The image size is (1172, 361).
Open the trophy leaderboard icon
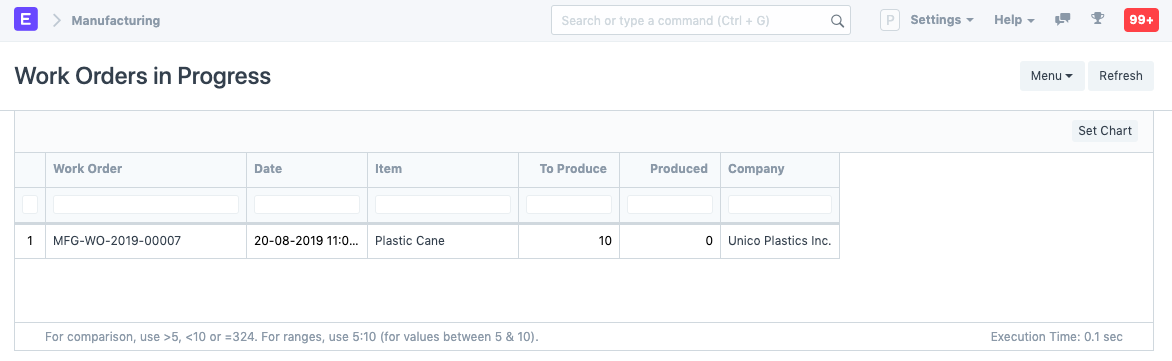coord(1097,19)
